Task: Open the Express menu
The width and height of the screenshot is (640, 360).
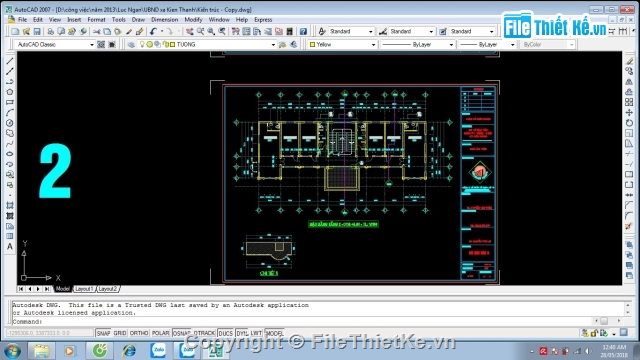Action: pos(263,20)
